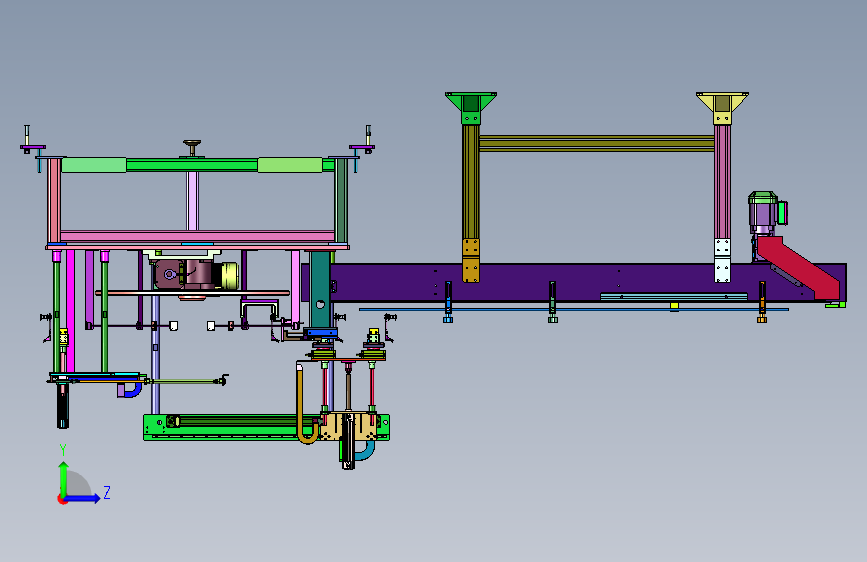Select the yellow-green motor under the left frame
The image size is (867, 562).
click(229, 275)
